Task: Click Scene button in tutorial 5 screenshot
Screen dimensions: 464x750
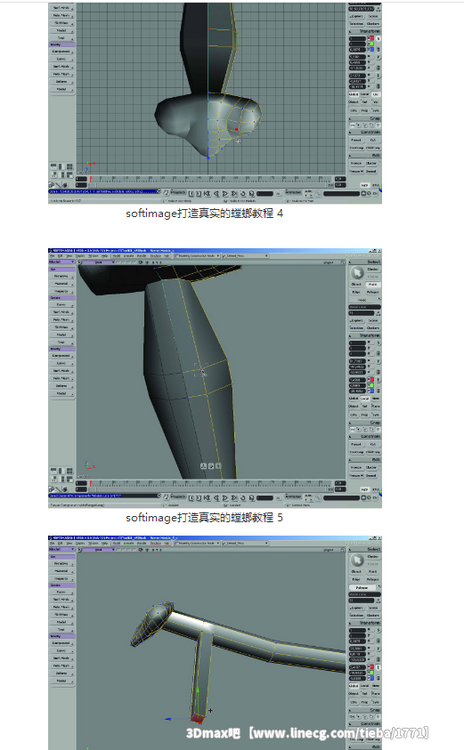Action: tap(373, 320)
